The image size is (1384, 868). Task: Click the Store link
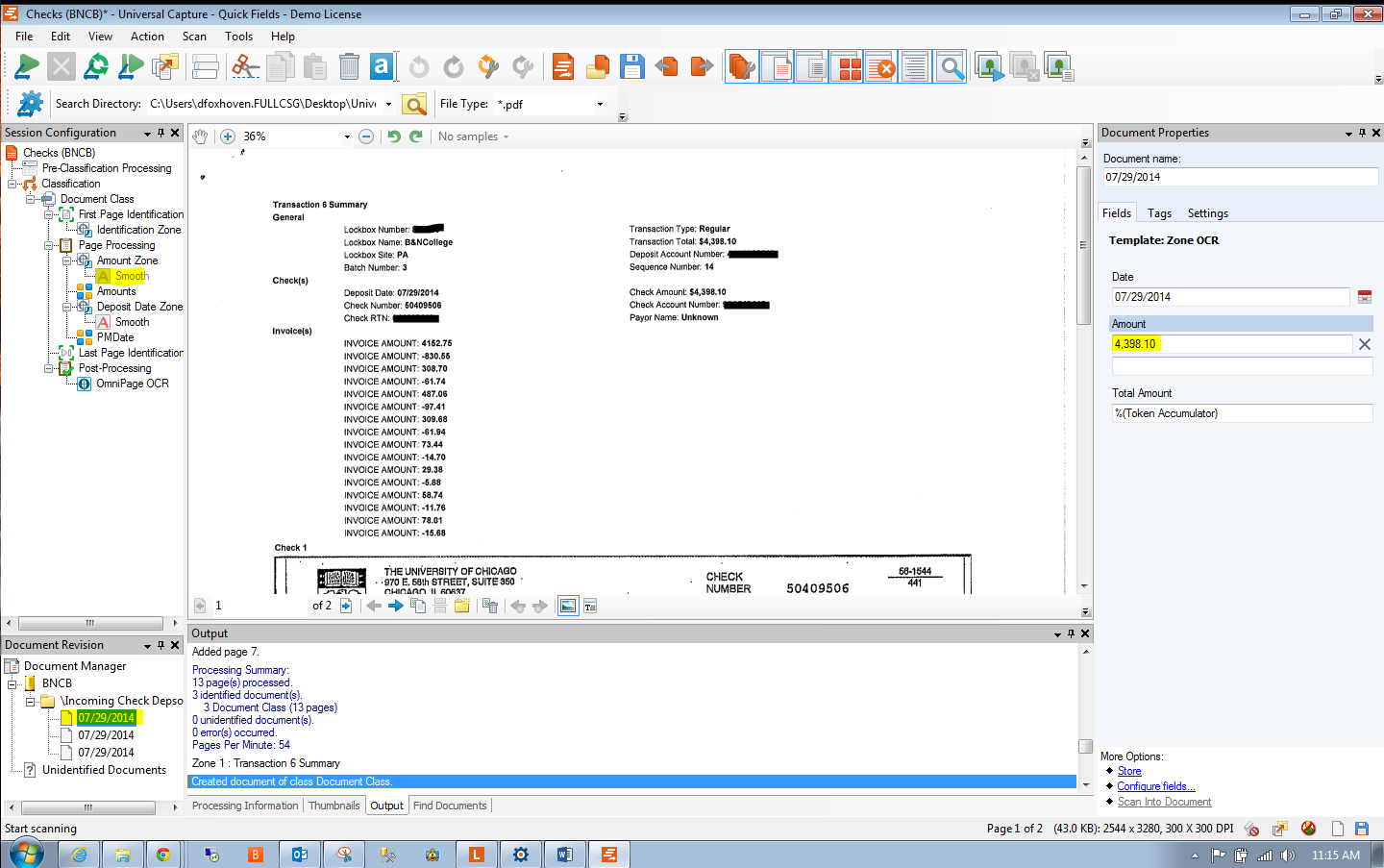click(x=1129, y=771)
